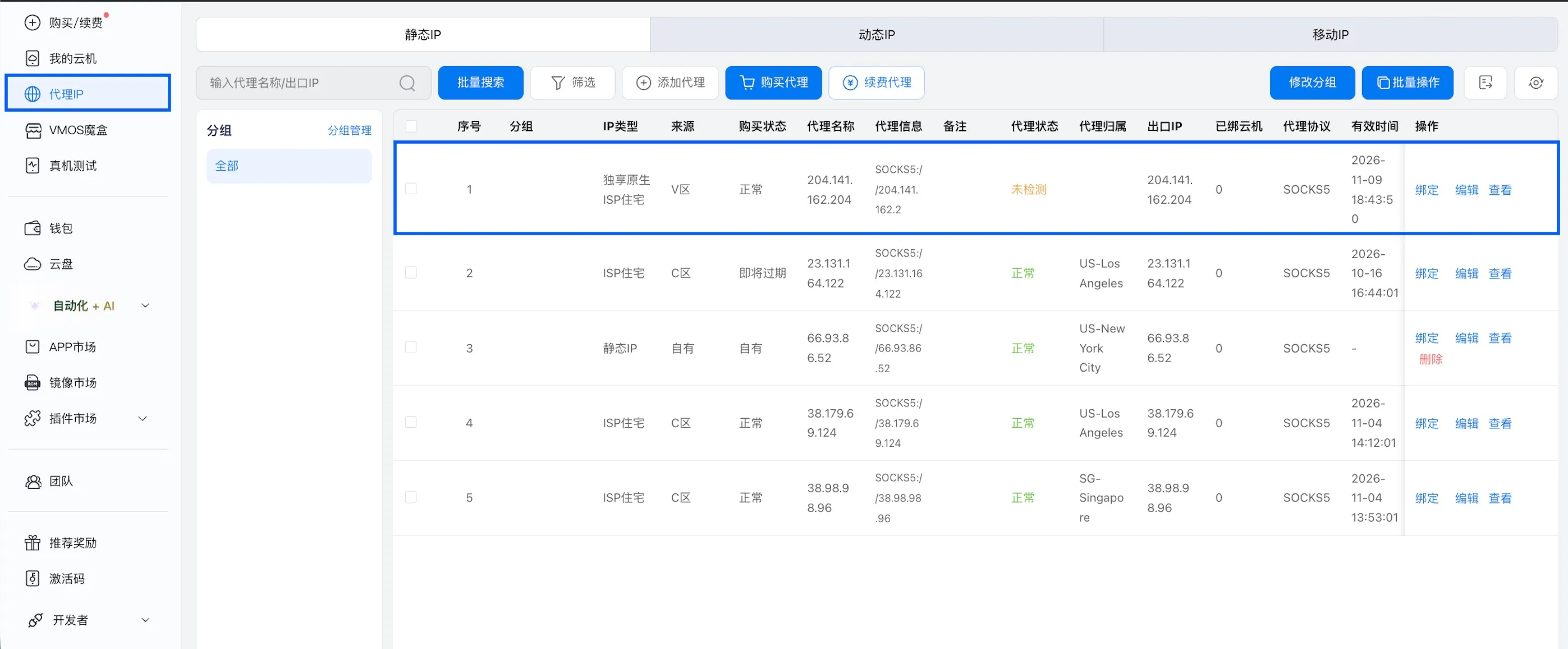Screen dimensions: 1568x649
Task: Open the 镜像市场 icon
Action: [32, 382]
